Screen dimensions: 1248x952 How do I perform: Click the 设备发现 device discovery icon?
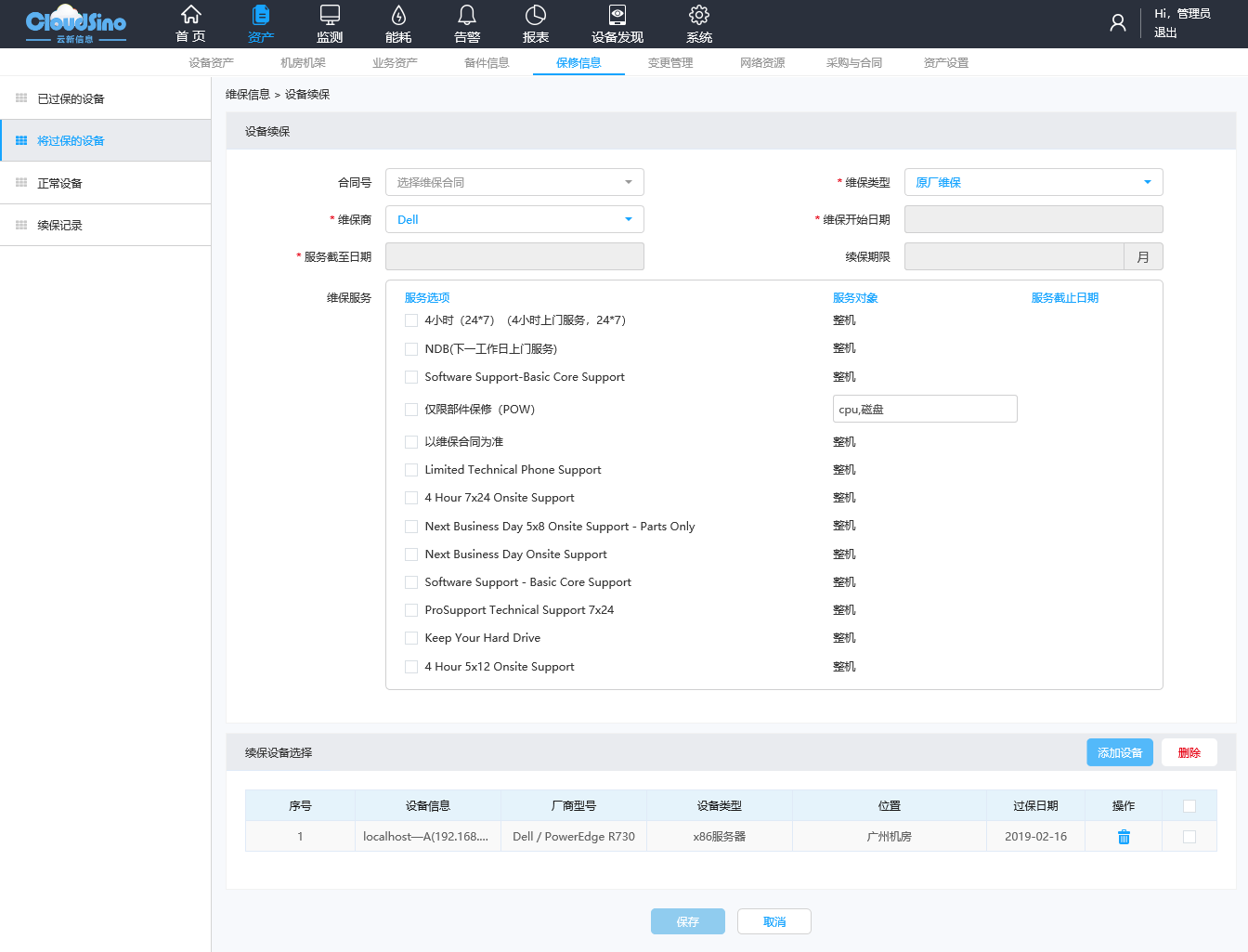[617, 16]
